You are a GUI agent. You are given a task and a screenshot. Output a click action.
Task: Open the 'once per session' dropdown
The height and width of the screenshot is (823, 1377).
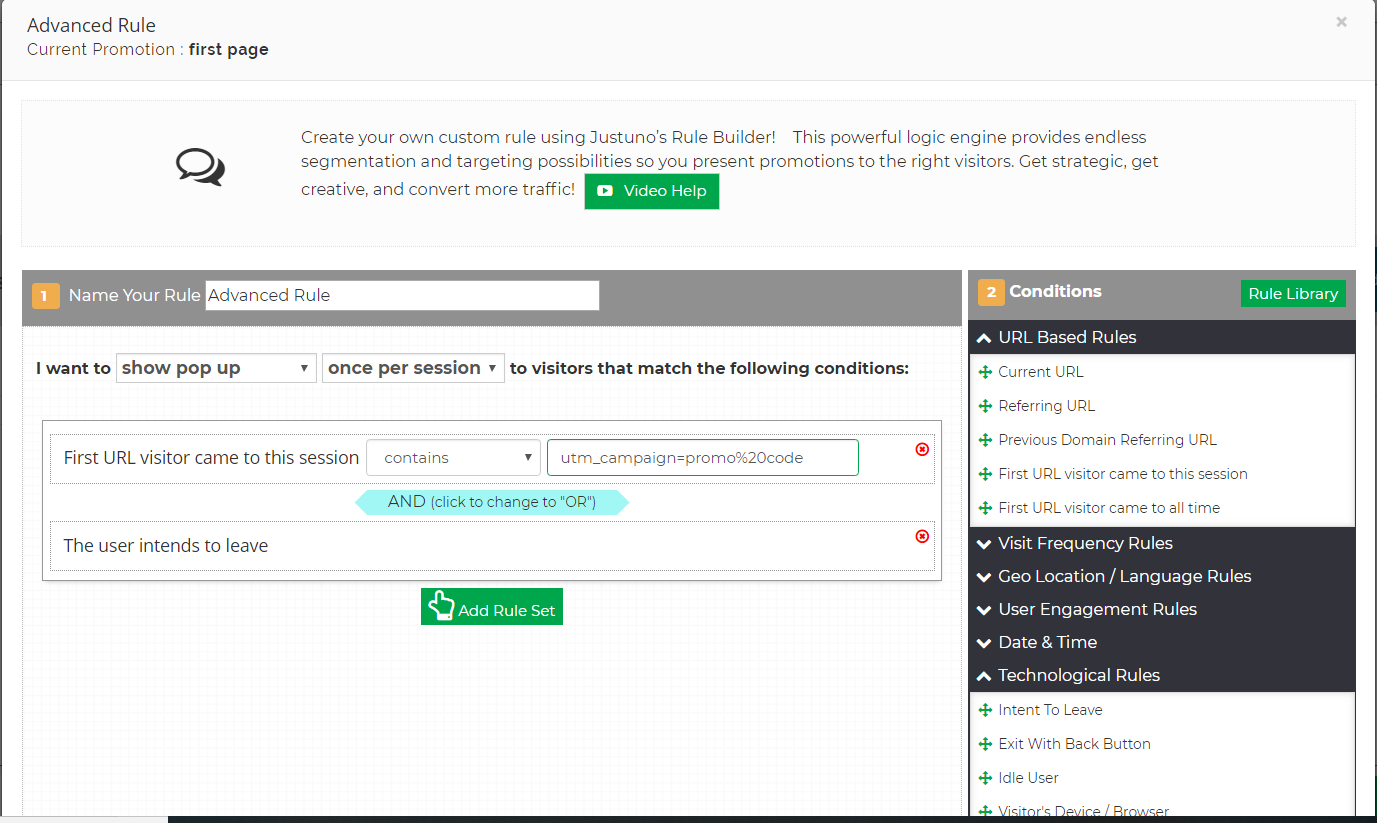(x=412, y=368)
